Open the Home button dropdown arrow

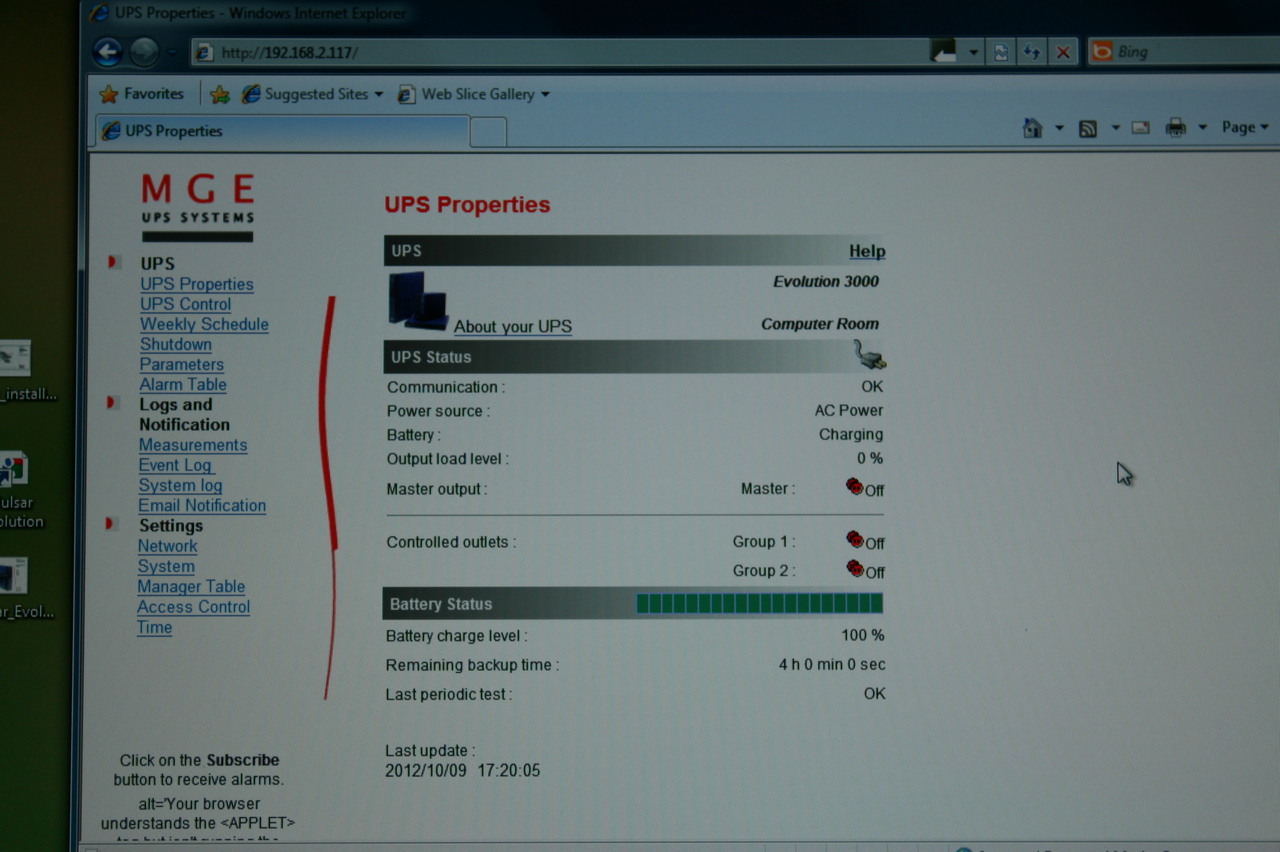pos(1059,128)
